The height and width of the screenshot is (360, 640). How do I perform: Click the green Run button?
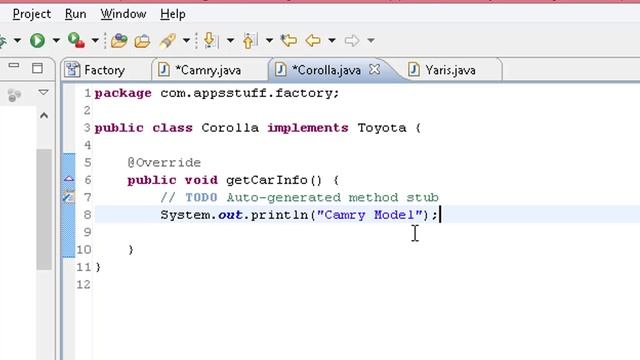[37, 40]
